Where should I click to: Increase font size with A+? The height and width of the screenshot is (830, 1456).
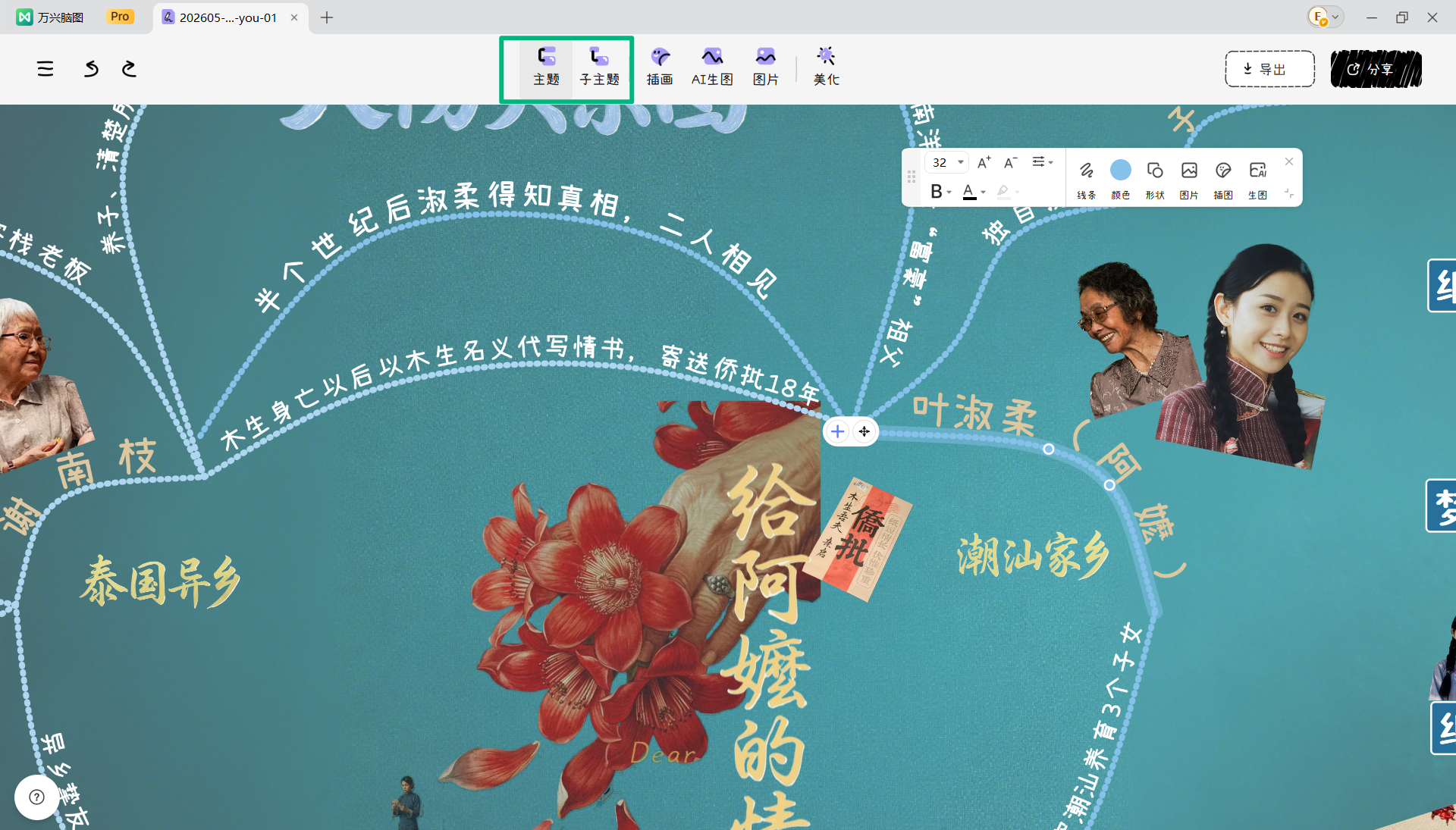(x=984, y=162)
